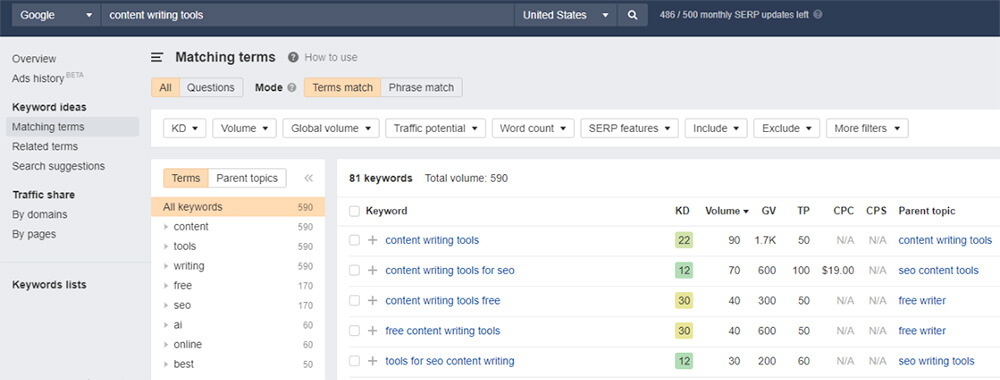The image size is (1000, 380).
Task: Open Traffic share By pages
Action: click(x=34, y=234)
